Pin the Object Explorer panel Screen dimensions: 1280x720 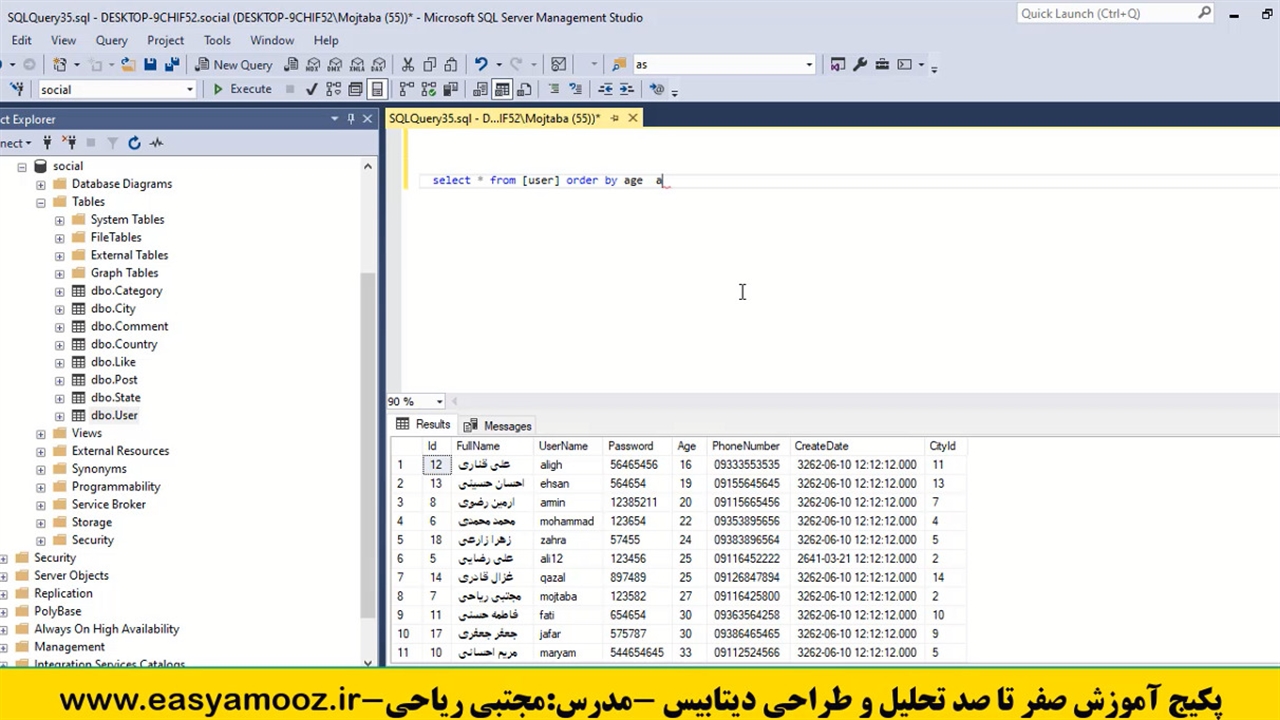351,119
